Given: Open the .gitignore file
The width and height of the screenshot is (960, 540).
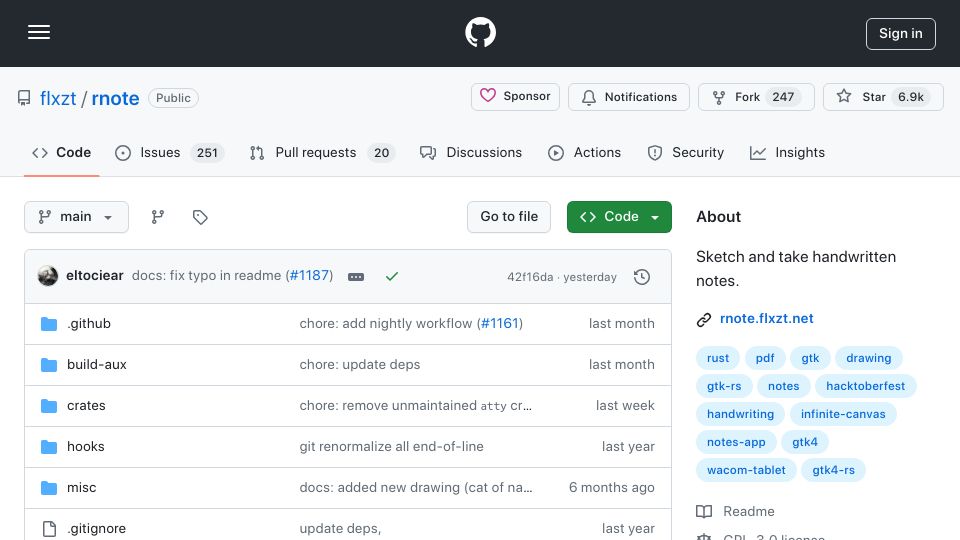Looking at the screenshot, I should [x=96, y=528].
